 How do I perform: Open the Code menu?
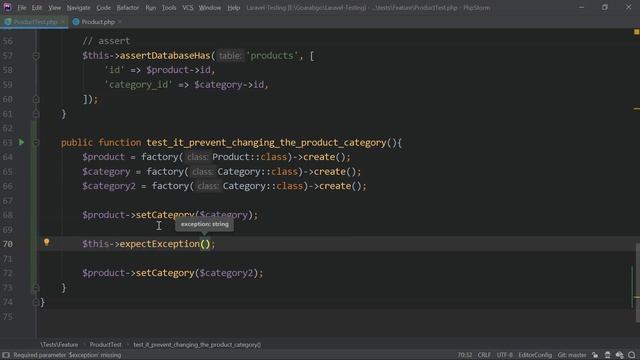(103, 7)
